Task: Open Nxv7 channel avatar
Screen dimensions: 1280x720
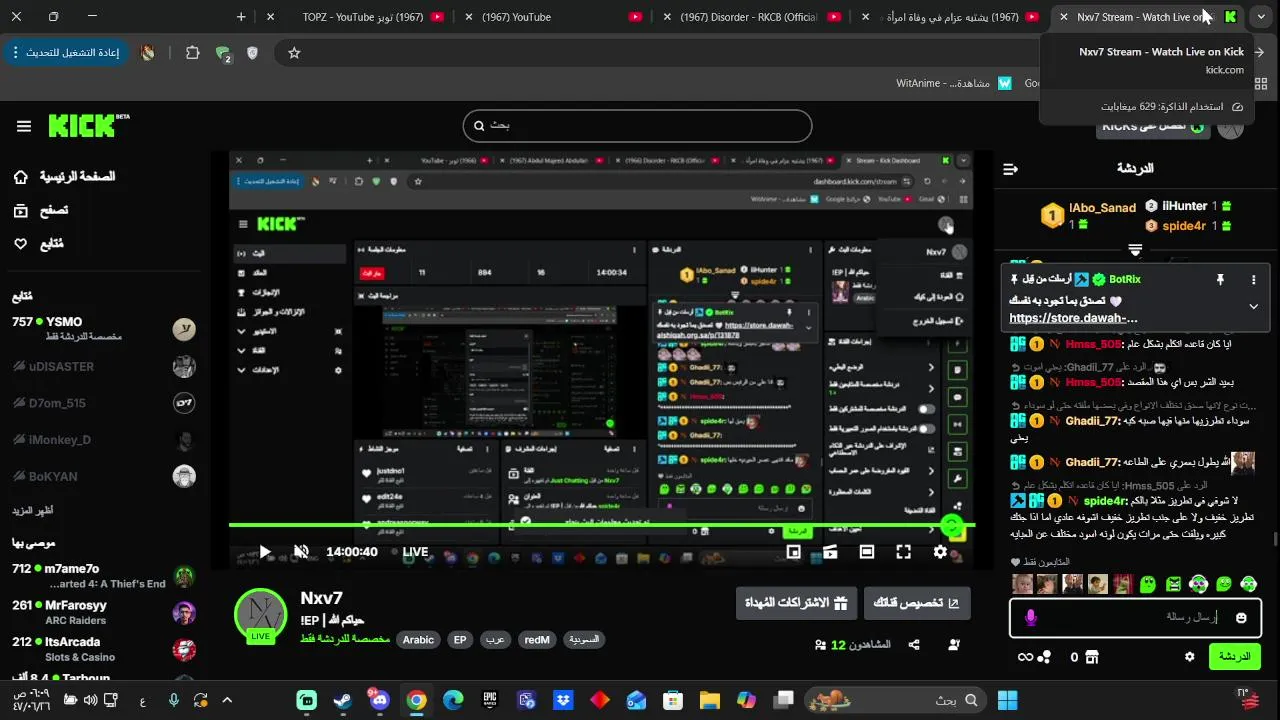Action: [260, 616]
